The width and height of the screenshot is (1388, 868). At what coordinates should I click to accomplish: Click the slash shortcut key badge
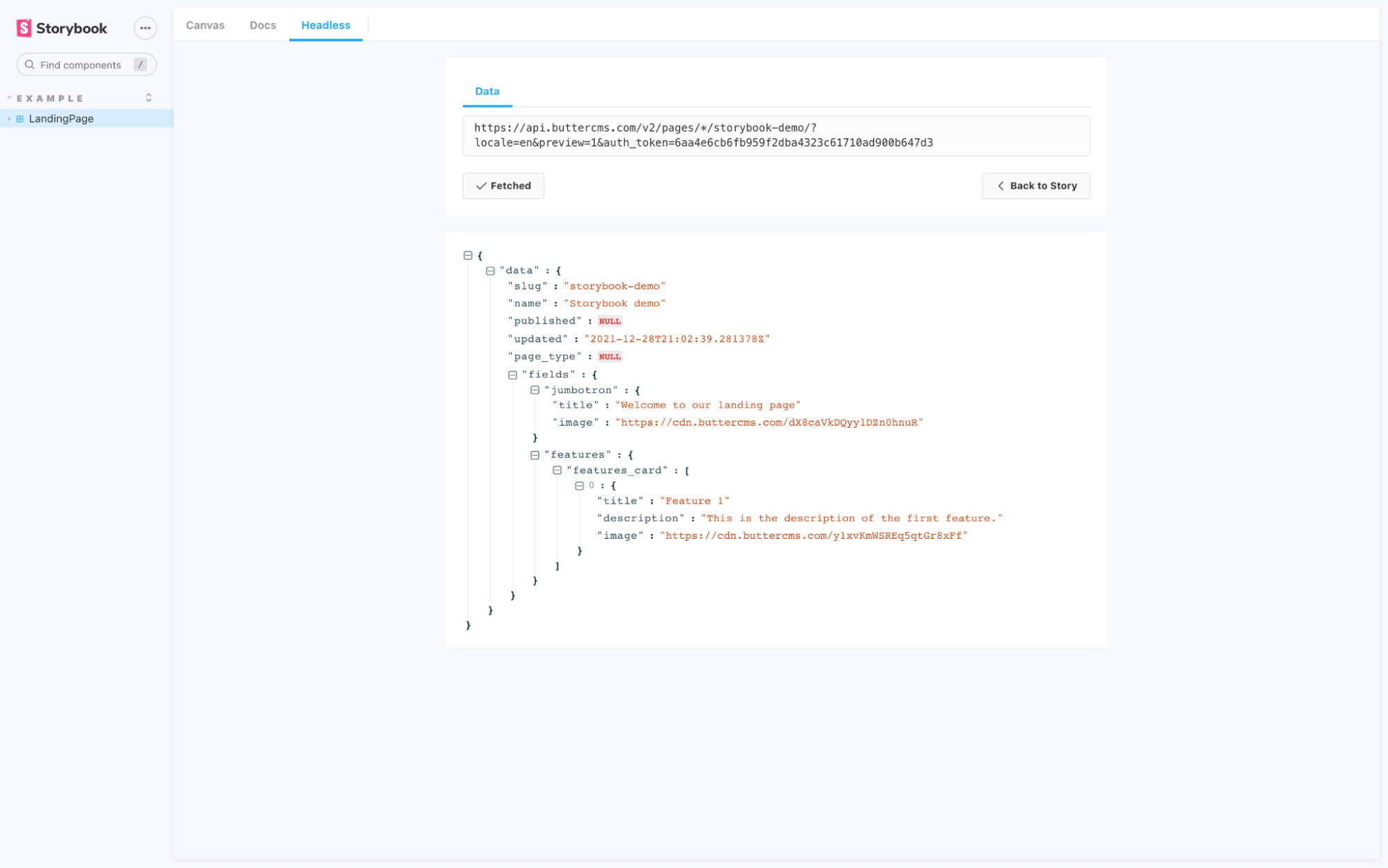tap(140, 65)
